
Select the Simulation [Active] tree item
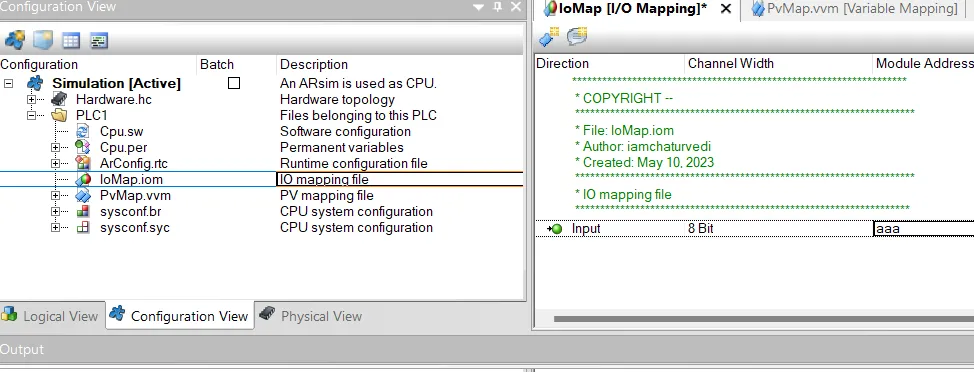tap(116, 83)
